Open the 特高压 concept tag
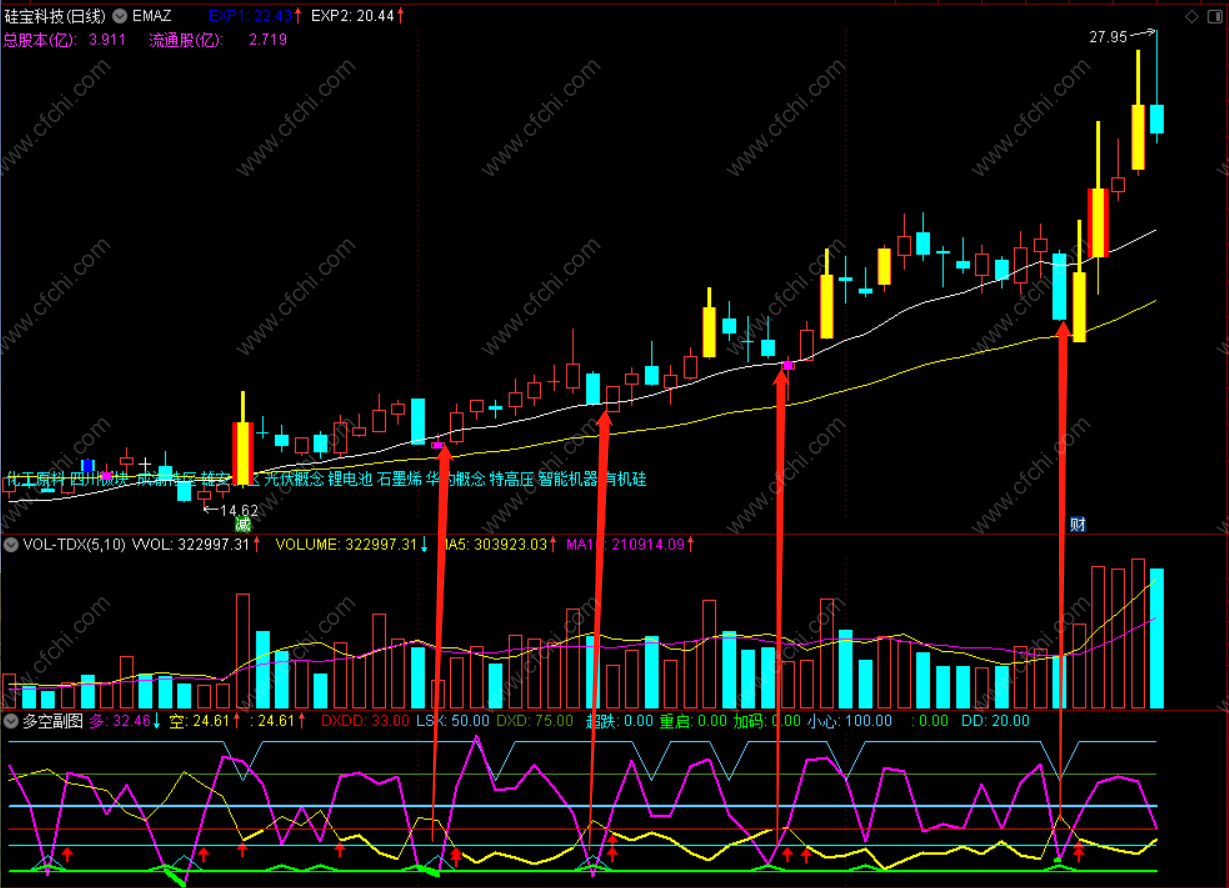1229x888 pixels. (510, 479)
